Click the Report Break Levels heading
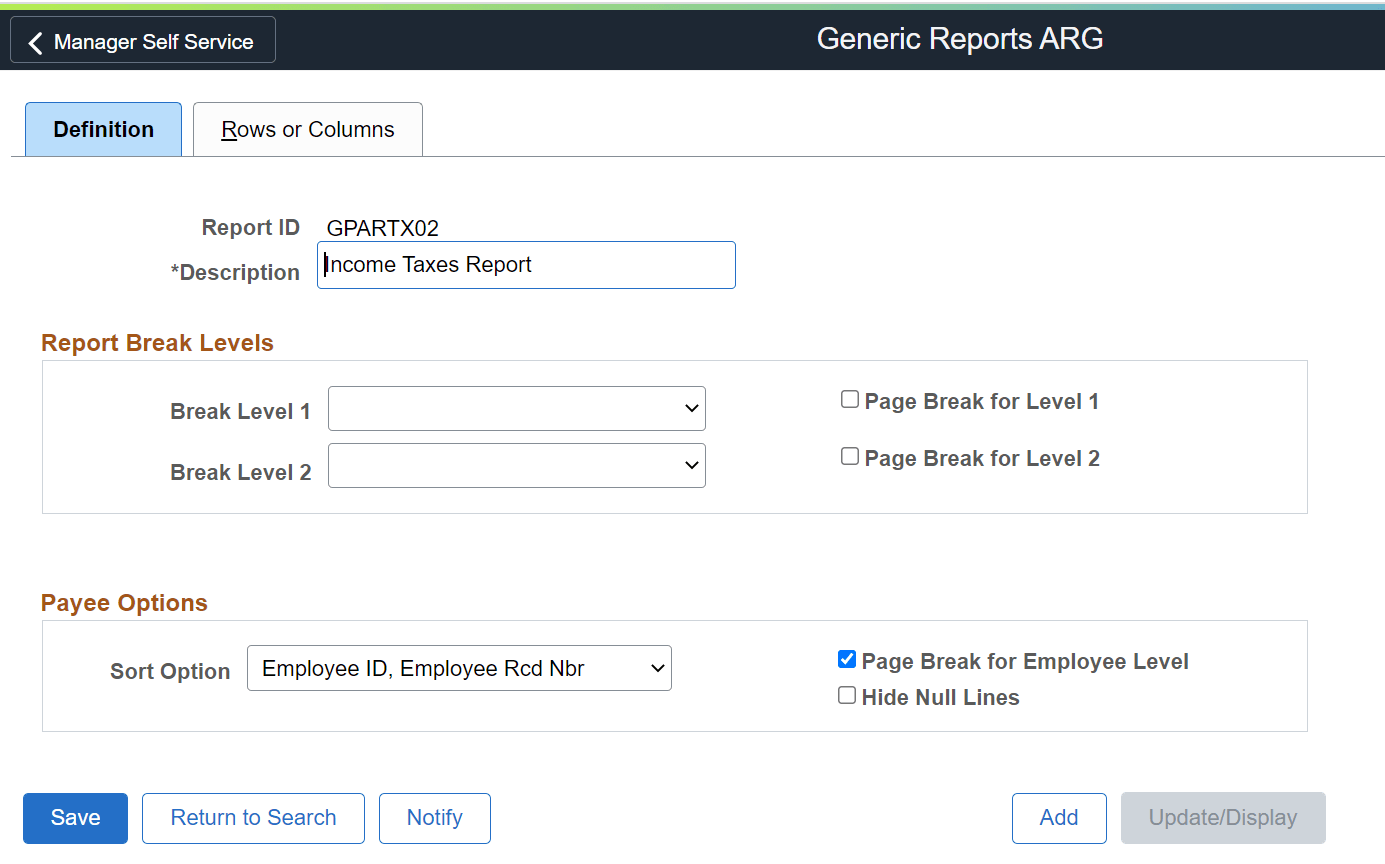 tap(157, 342)
